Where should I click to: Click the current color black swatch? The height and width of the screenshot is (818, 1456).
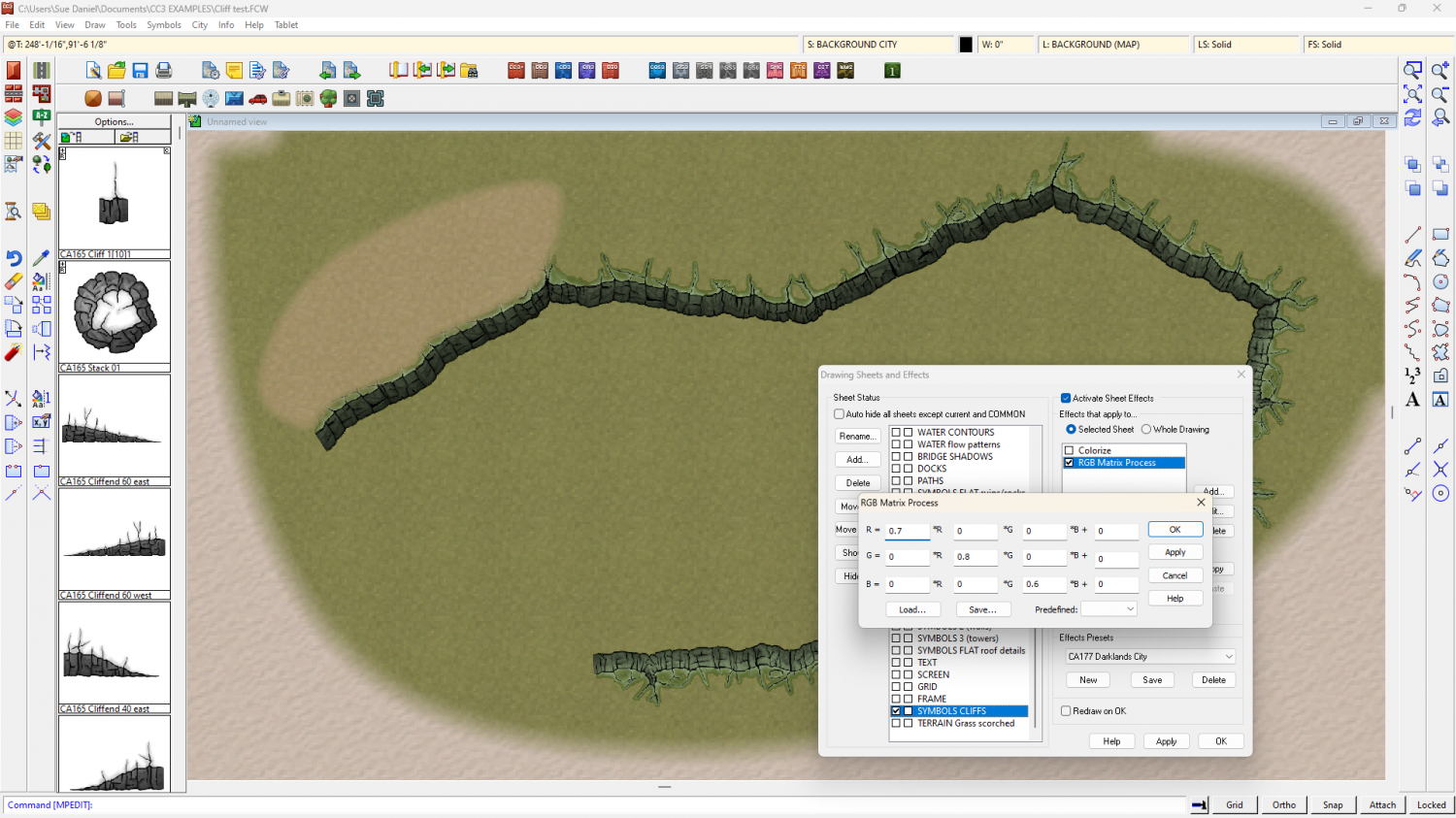pyautogui.click(x=966, y=45)
